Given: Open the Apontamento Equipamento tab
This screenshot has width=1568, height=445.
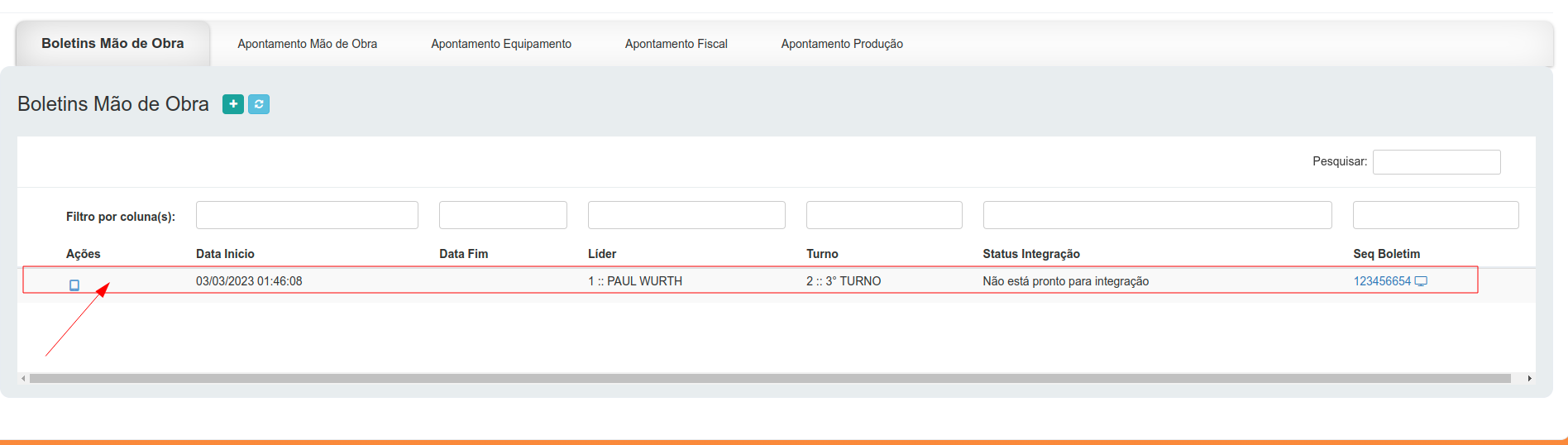Looking at the screenshot, I should [500, 44].
